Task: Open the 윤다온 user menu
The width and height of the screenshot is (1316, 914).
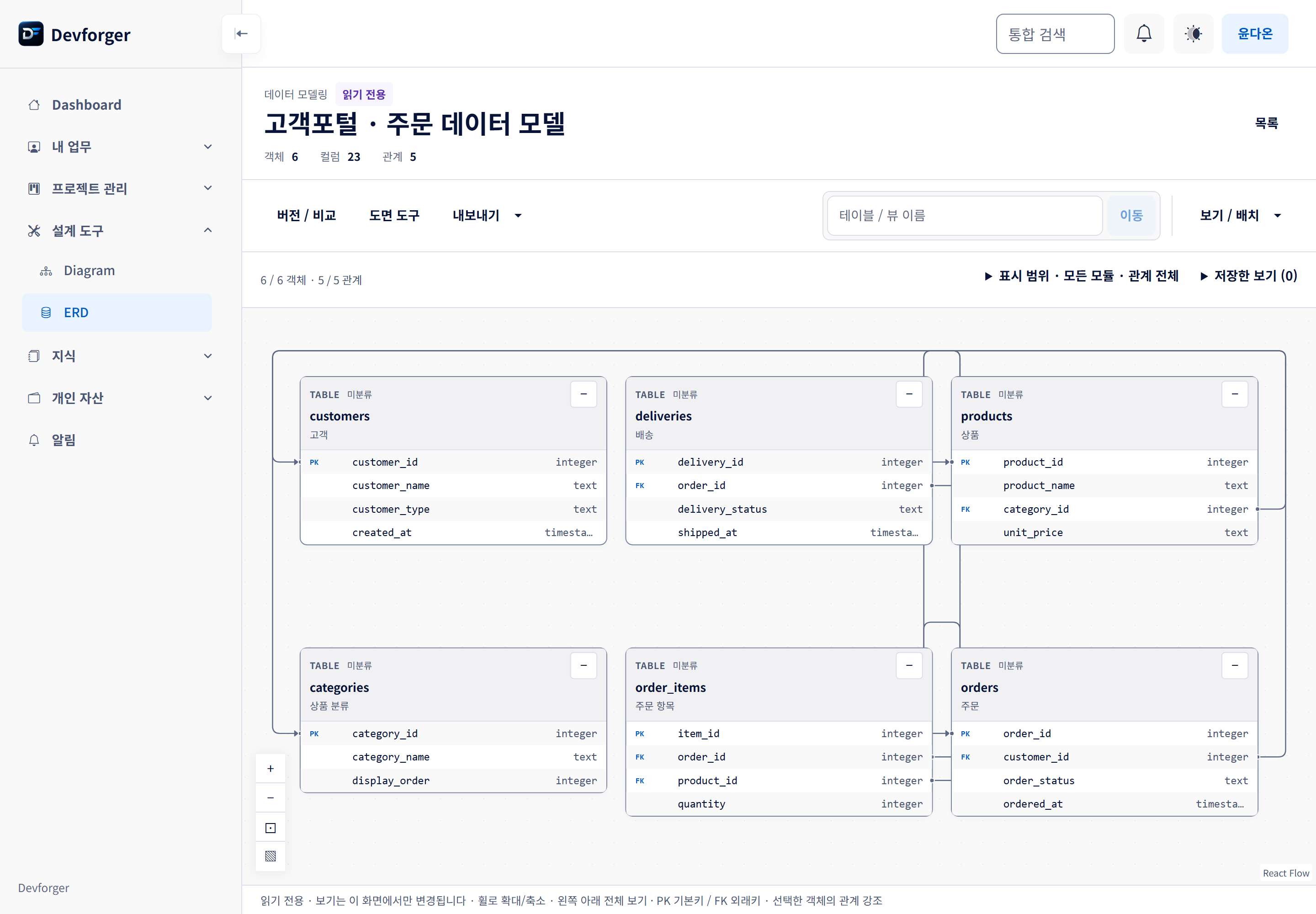Action: 1255,34
